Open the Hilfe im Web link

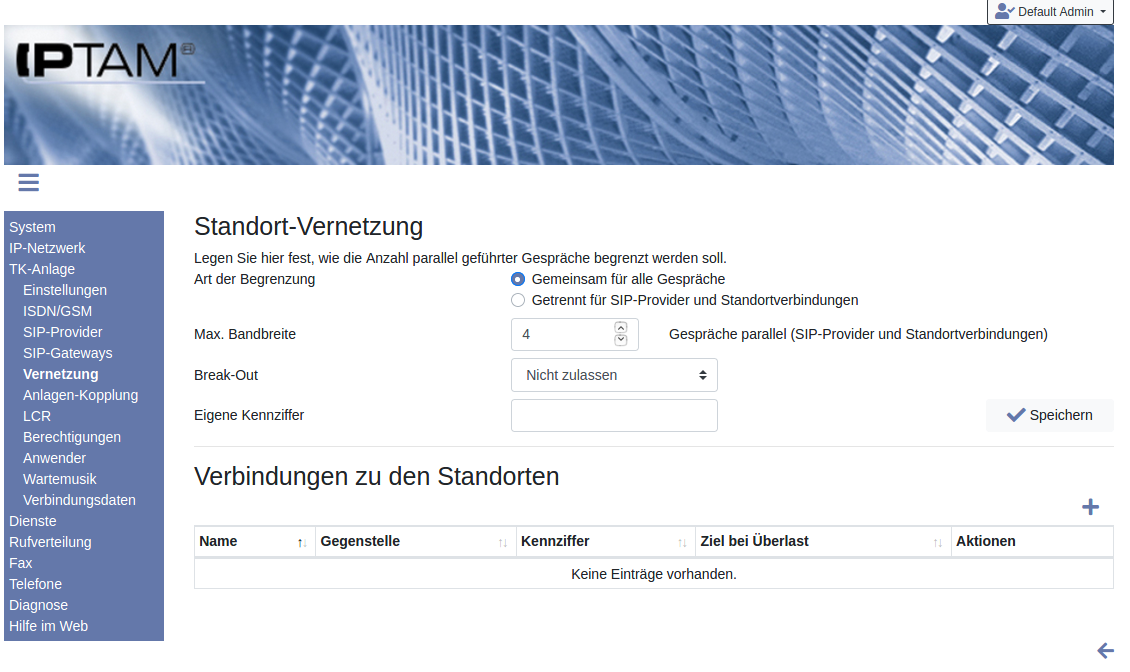pyautogui.click(x=48, y=626)
